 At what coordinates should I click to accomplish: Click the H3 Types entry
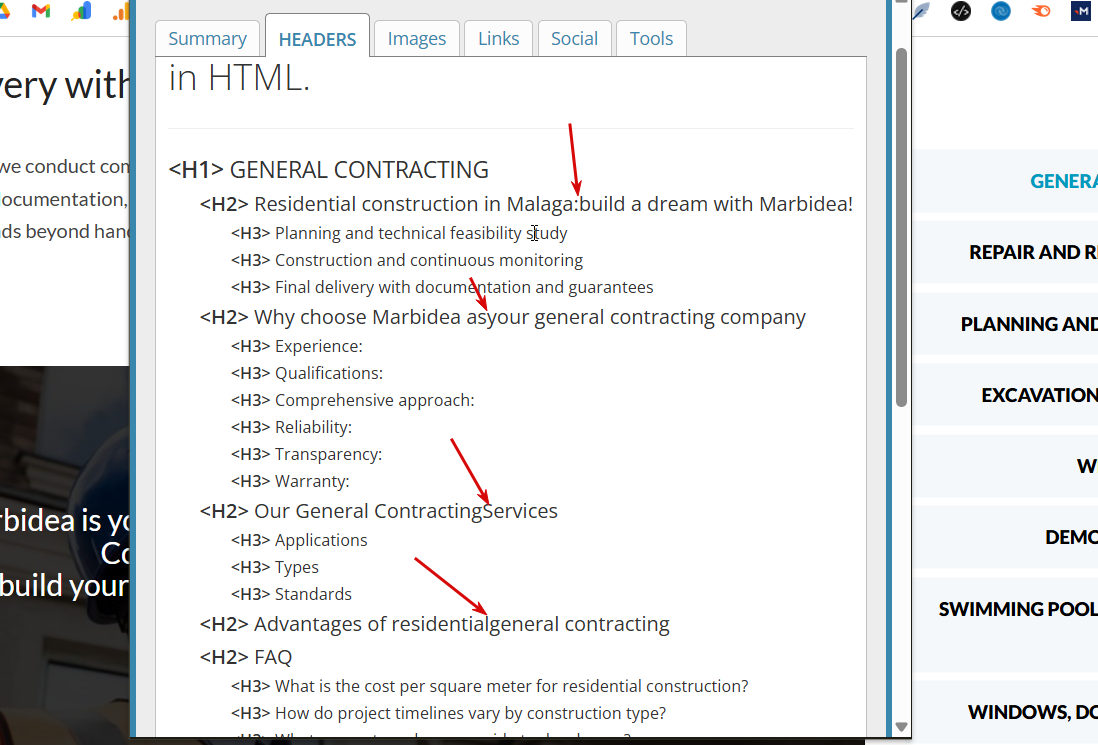click(x=274, y=567)
